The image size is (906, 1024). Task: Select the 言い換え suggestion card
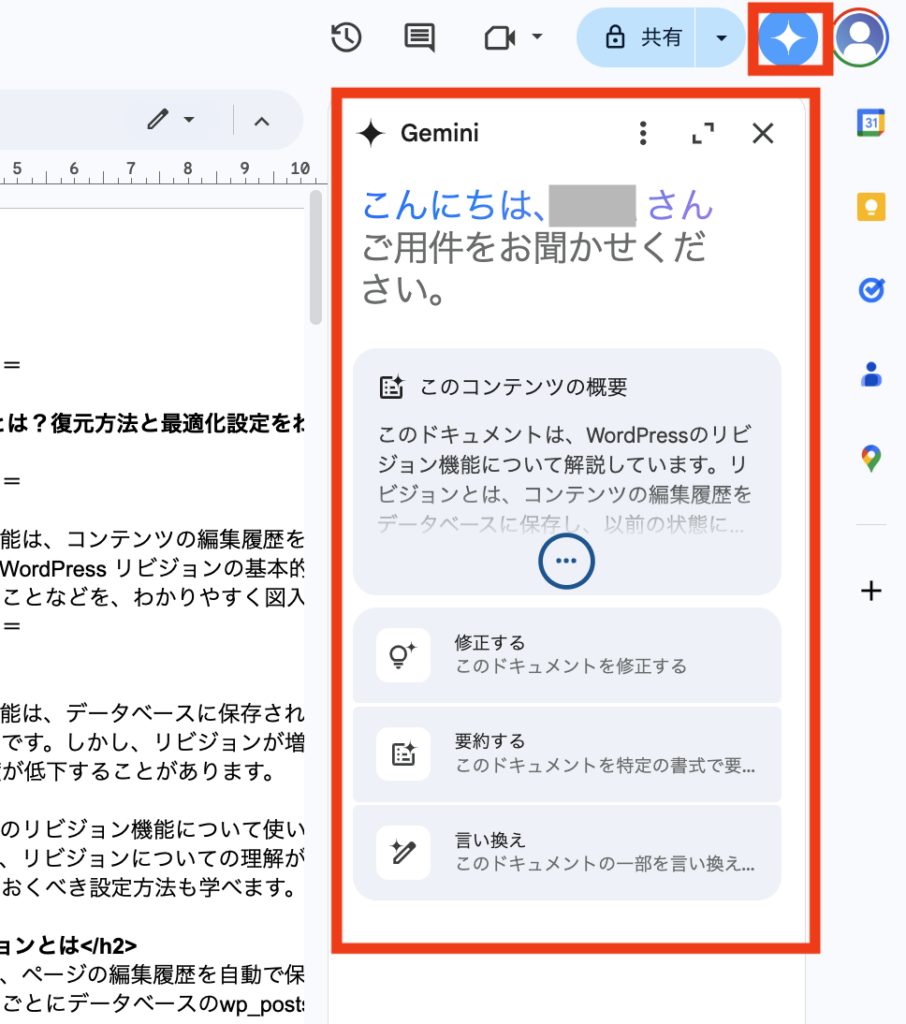[567, 852]
